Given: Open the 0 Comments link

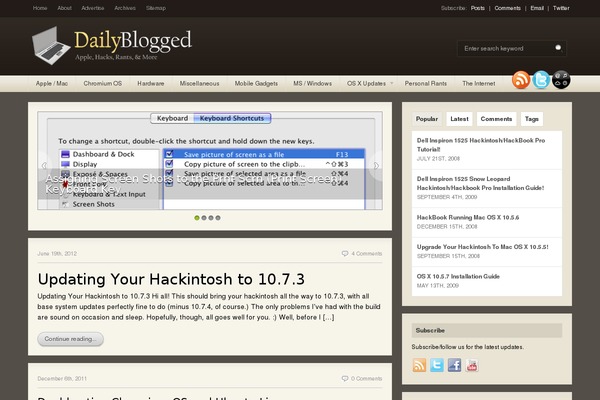Looking at the screenshot, I should (x=367, y=378).
